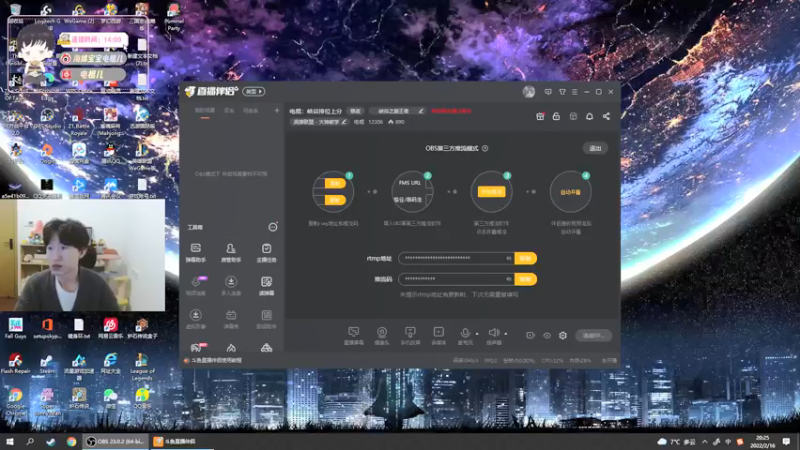Image resolution: width=800 pixels, height=450 pixels.
Task: Click the gift box icon with red dot
Action: (x=540, y=116)
